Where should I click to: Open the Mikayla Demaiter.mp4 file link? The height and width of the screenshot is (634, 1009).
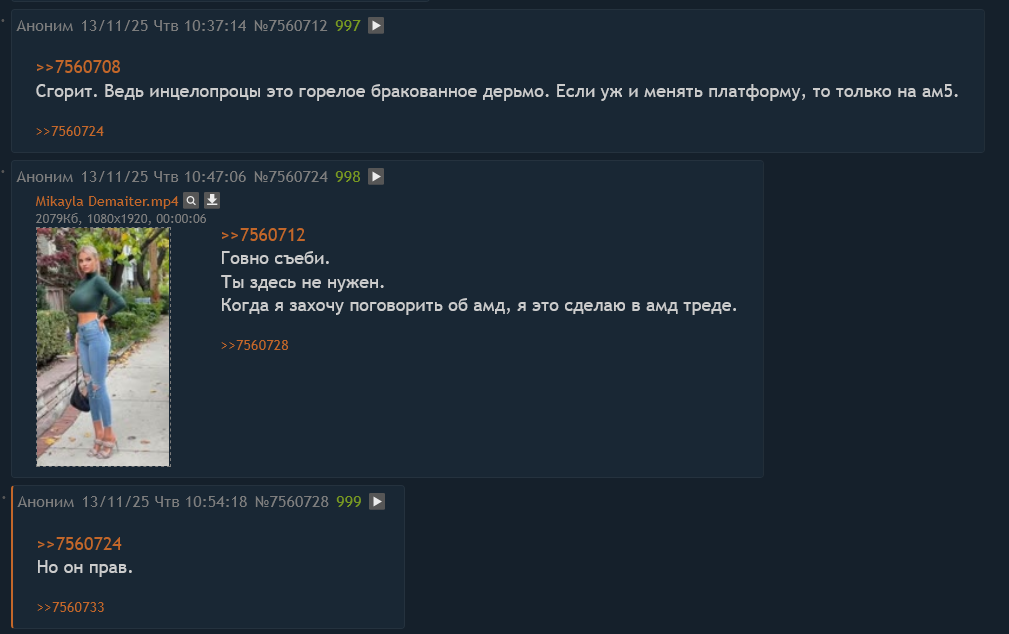point(107,201)
